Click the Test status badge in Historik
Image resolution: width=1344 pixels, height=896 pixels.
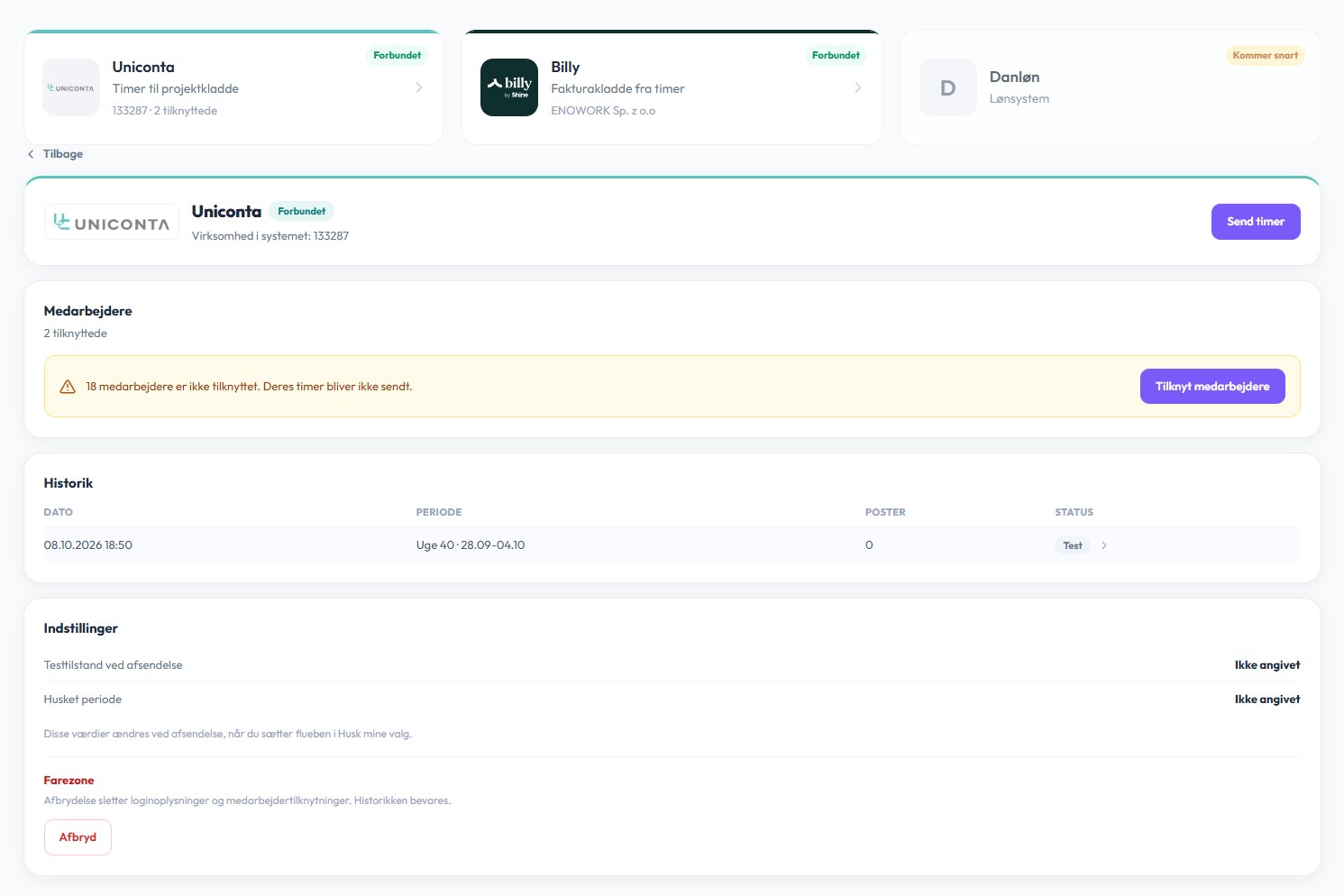tap(1073, 545)
